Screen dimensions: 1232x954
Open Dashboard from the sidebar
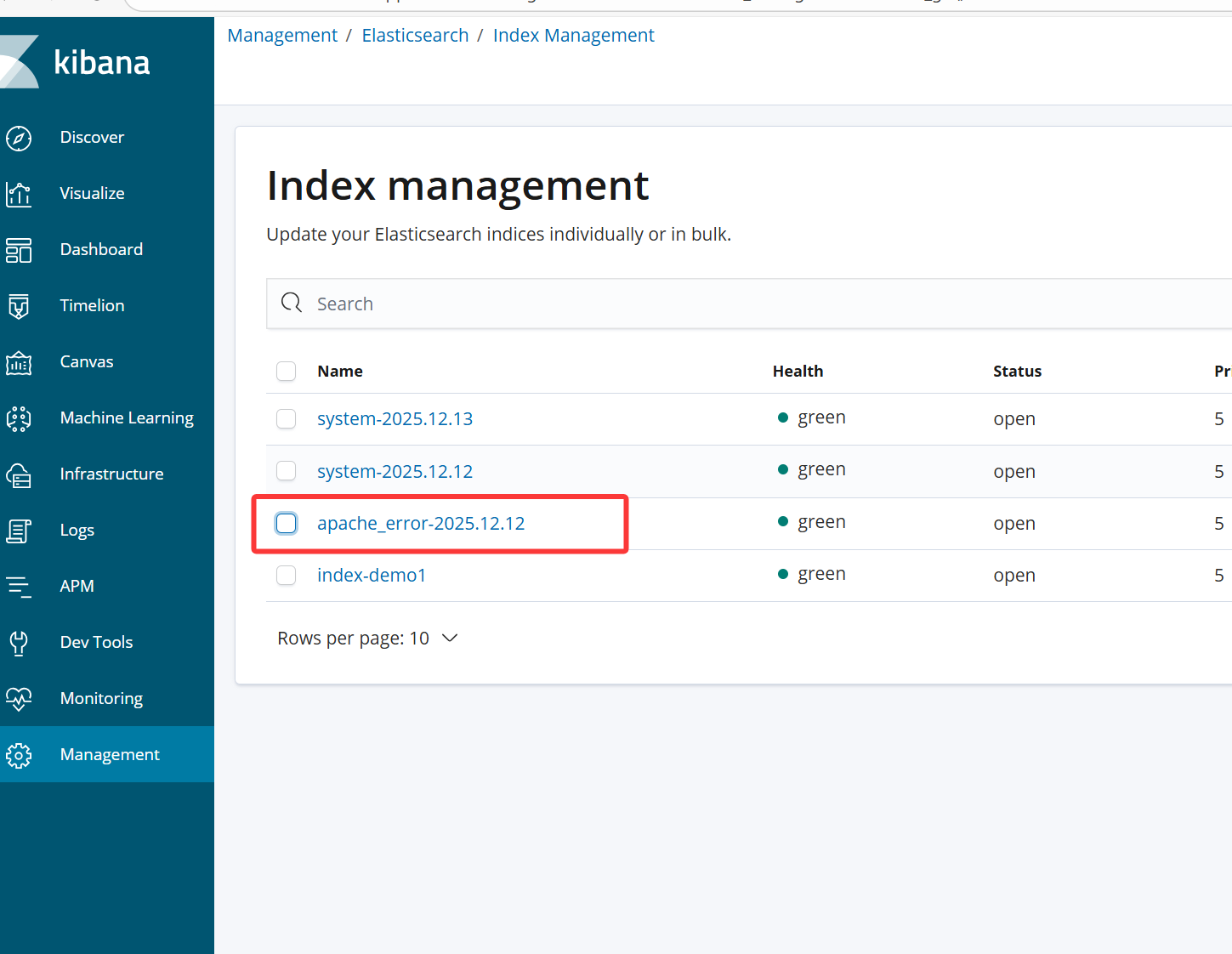[x=101, y=249]
